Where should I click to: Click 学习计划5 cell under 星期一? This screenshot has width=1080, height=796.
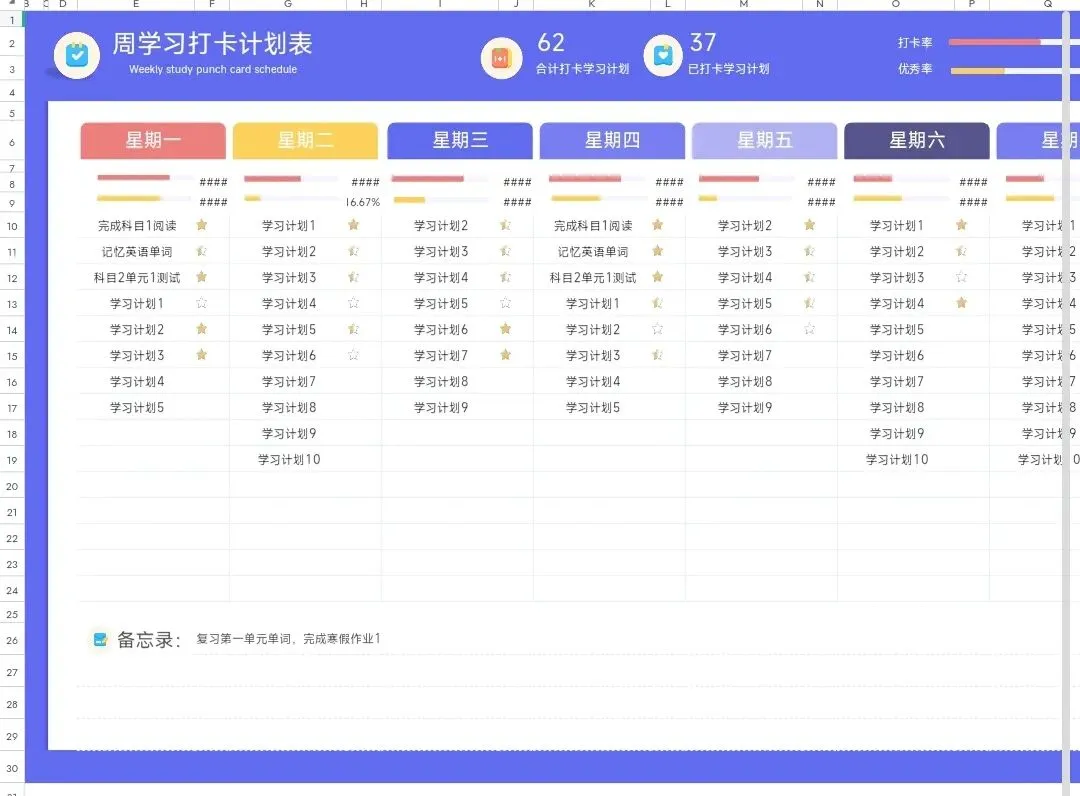(137, 408)
